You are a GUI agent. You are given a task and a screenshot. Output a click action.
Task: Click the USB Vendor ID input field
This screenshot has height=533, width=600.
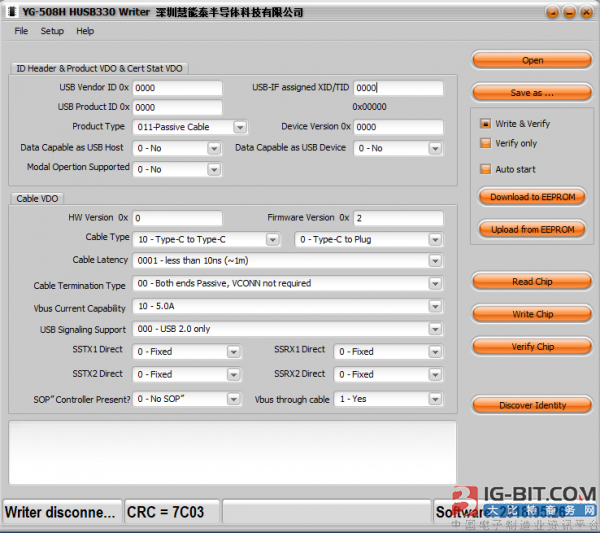point(177,88)
